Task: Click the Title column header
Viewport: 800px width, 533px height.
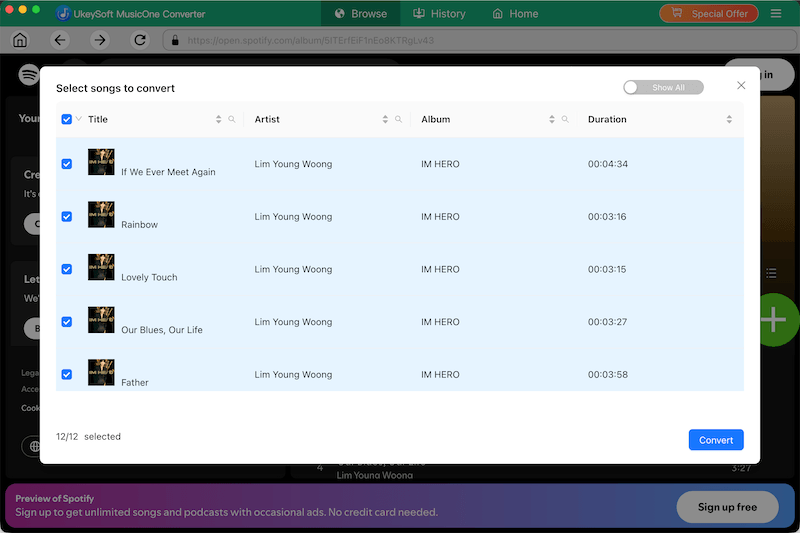Action: coord(98,119)
